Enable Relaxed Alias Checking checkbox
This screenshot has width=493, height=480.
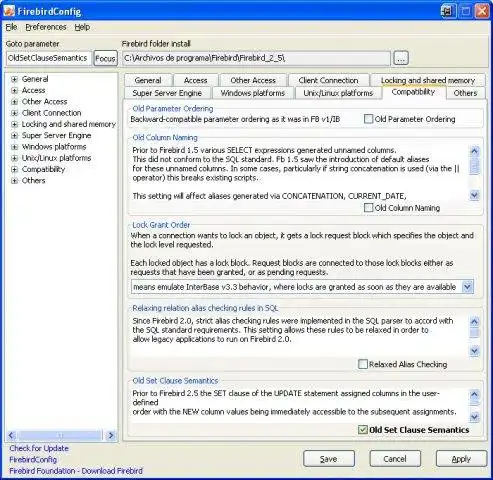[x=363, y=364]
